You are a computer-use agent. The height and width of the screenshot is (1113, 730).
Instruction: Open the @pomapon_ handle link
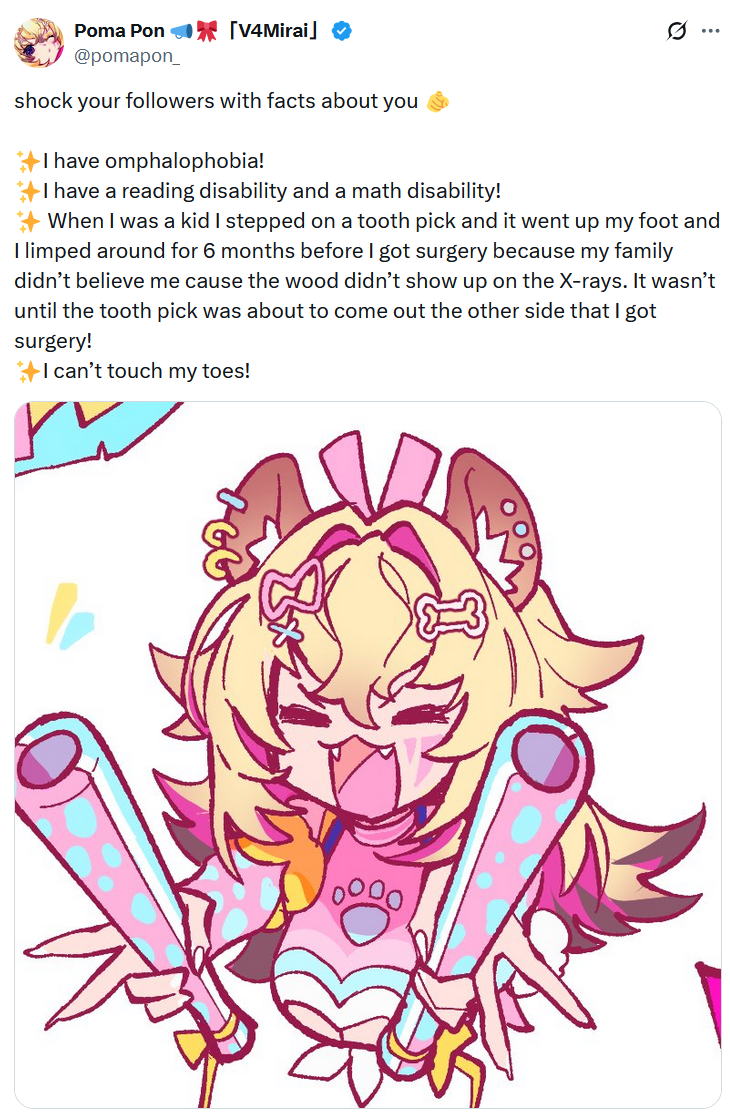126,56
